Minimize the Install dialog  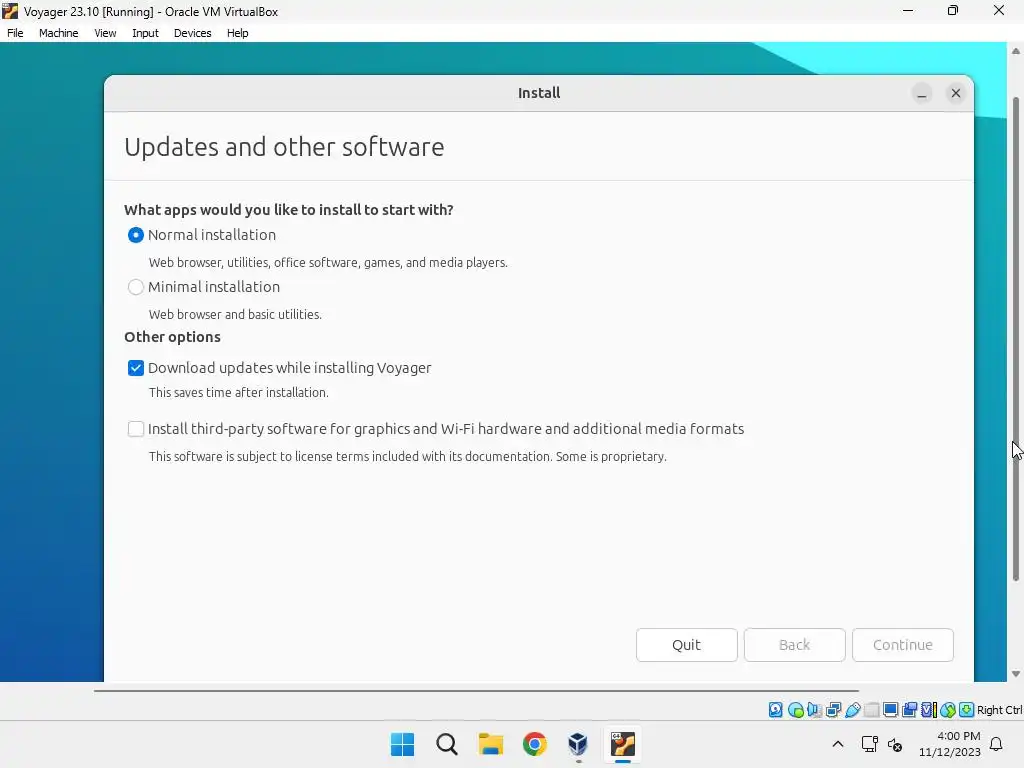click(x=921, y=93)
